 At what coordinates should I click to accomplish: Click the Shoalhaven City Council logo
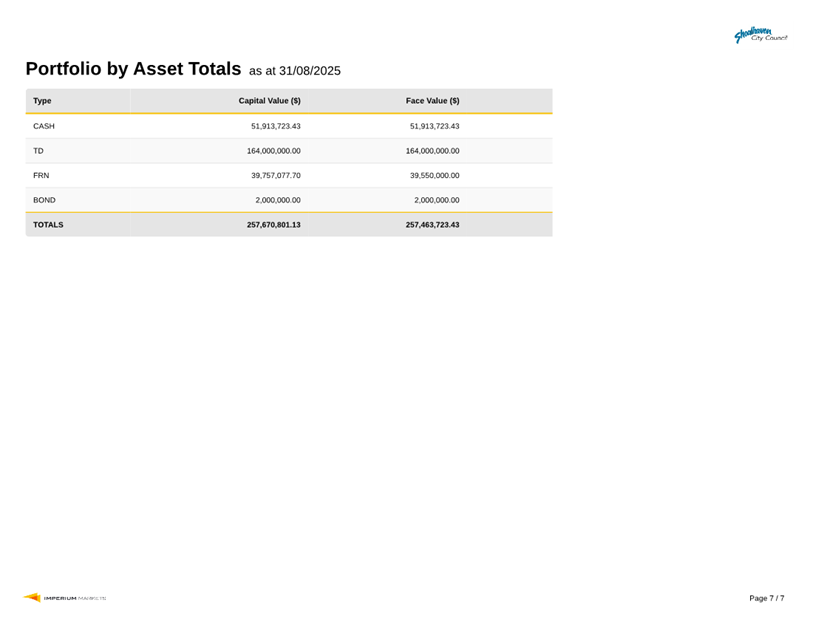tap(760, 35)
